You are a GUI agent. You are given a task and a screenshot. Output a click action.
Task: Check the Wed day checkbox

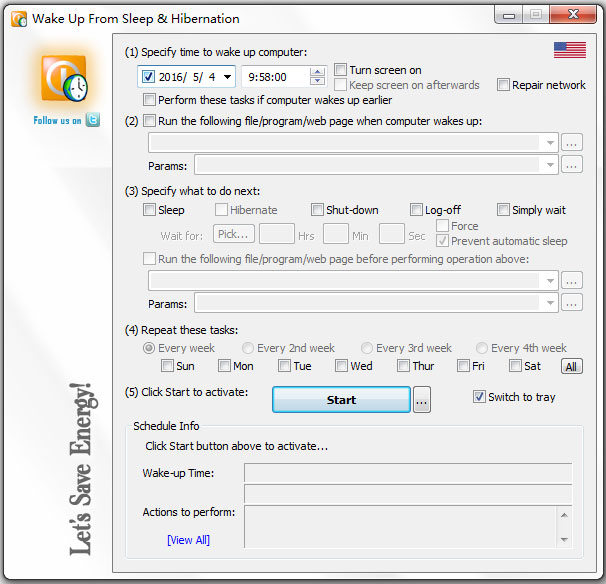tap(341, 366)
